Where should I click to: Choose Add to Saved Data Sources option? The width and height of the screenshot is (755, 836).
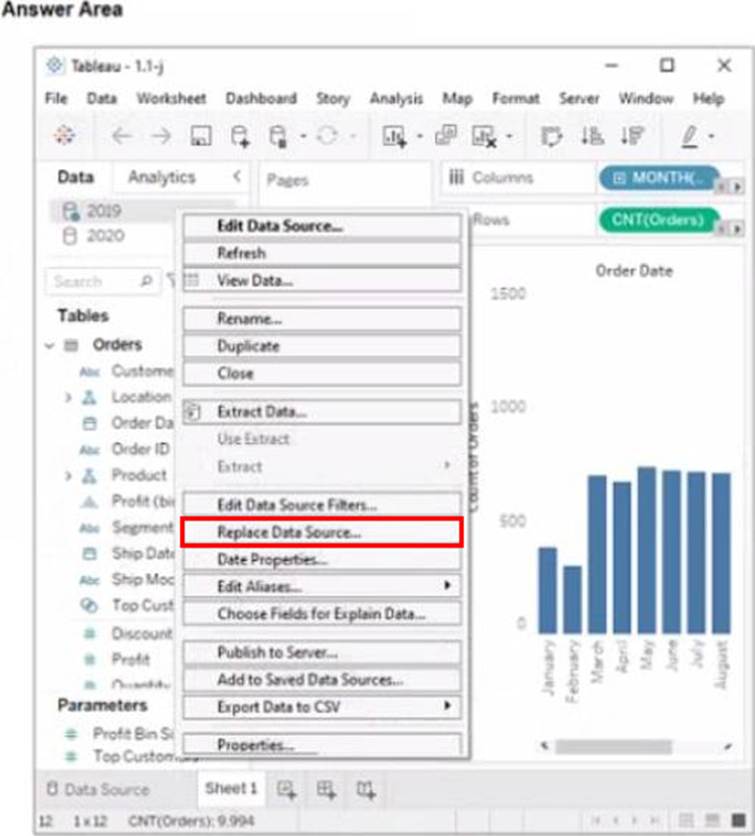[322, 679]
